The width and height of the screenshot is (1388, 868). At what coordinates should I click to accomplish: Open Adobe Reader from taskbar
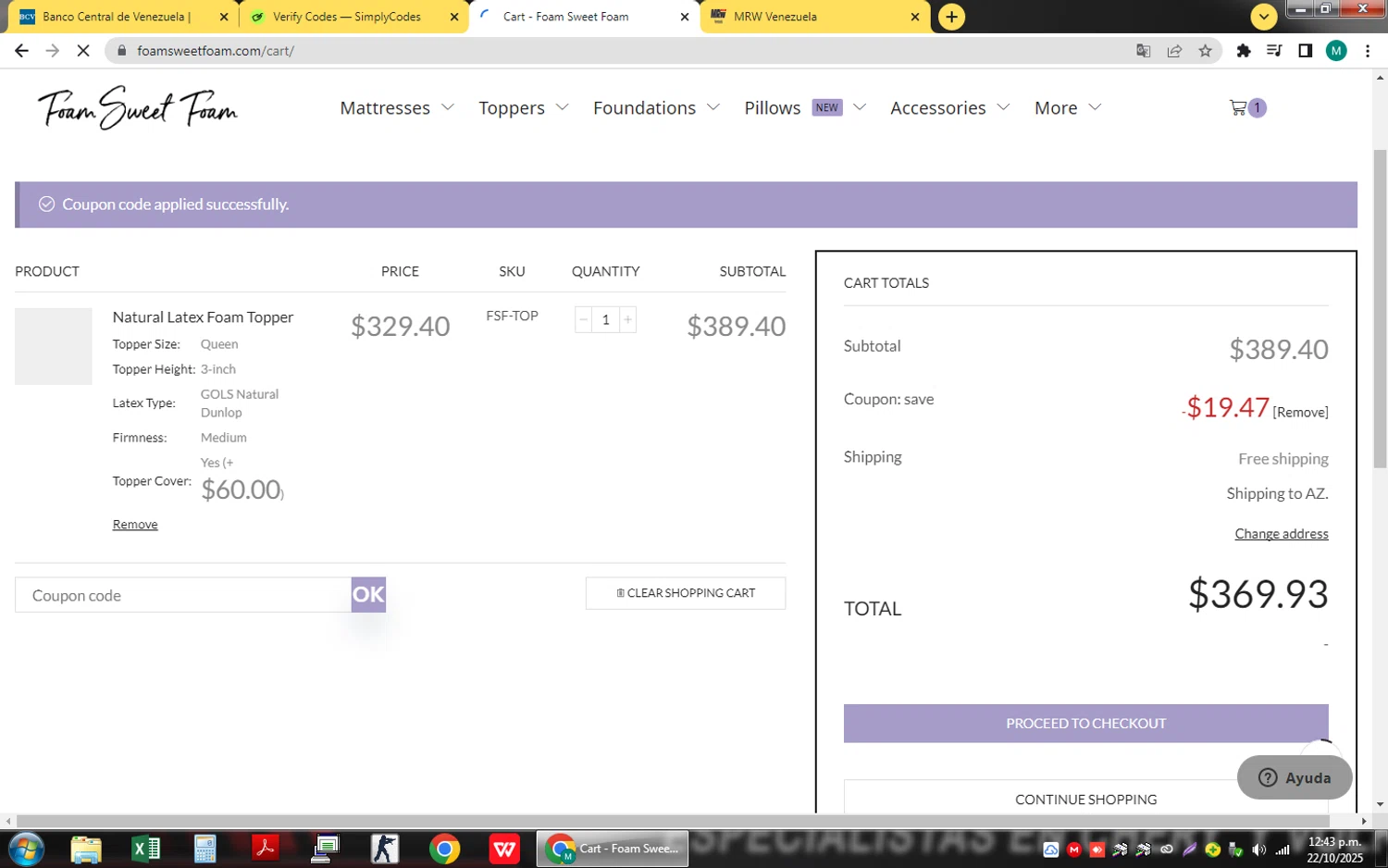(x=266, y=849)
